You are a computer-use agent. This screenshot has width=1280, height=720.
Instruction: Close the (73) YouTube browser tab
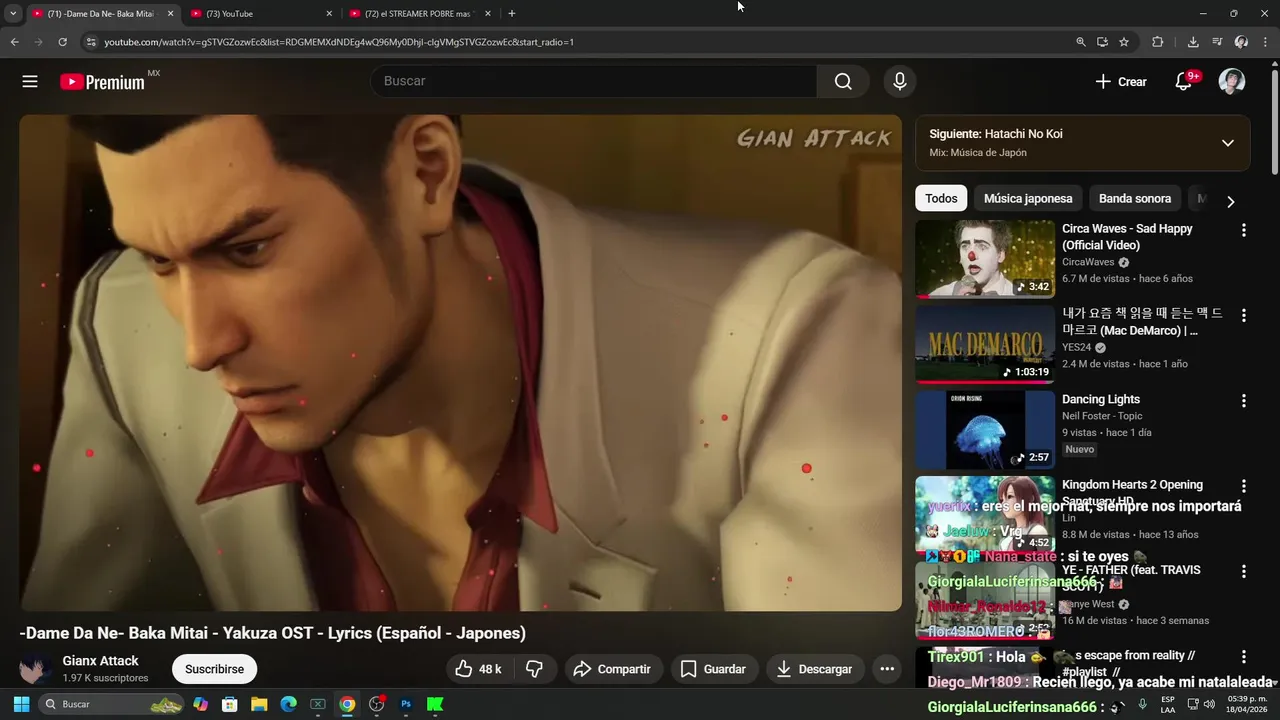329,14
